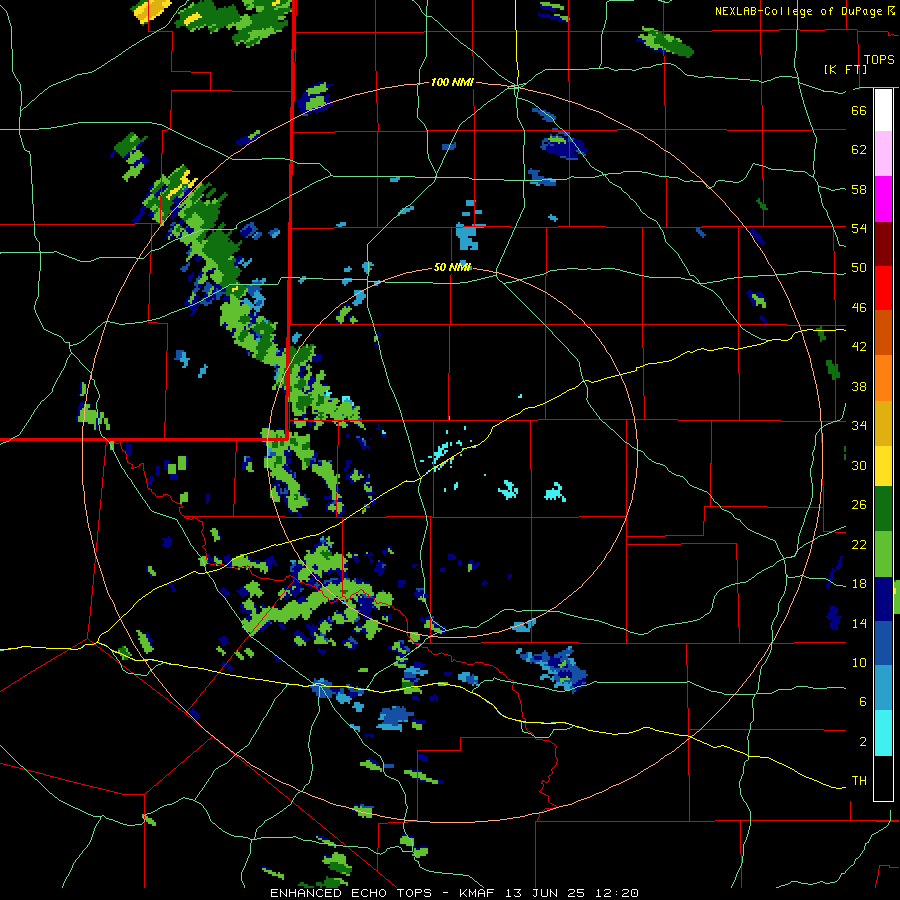Screen dimensions: 900x900
Task: Click the dark orange legend swatch
Action: pos(883,332)
